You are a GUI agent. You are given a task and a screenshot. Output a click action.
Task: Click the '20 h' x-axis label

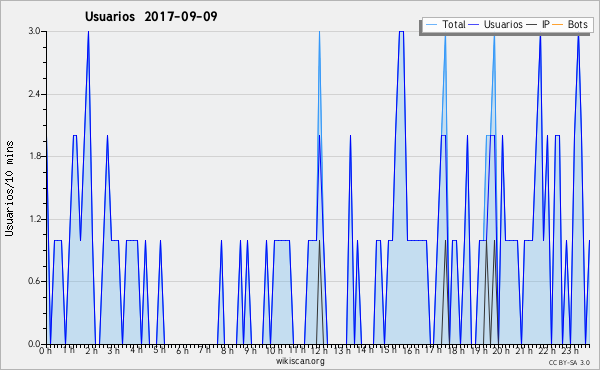click(x=501, y=350)
